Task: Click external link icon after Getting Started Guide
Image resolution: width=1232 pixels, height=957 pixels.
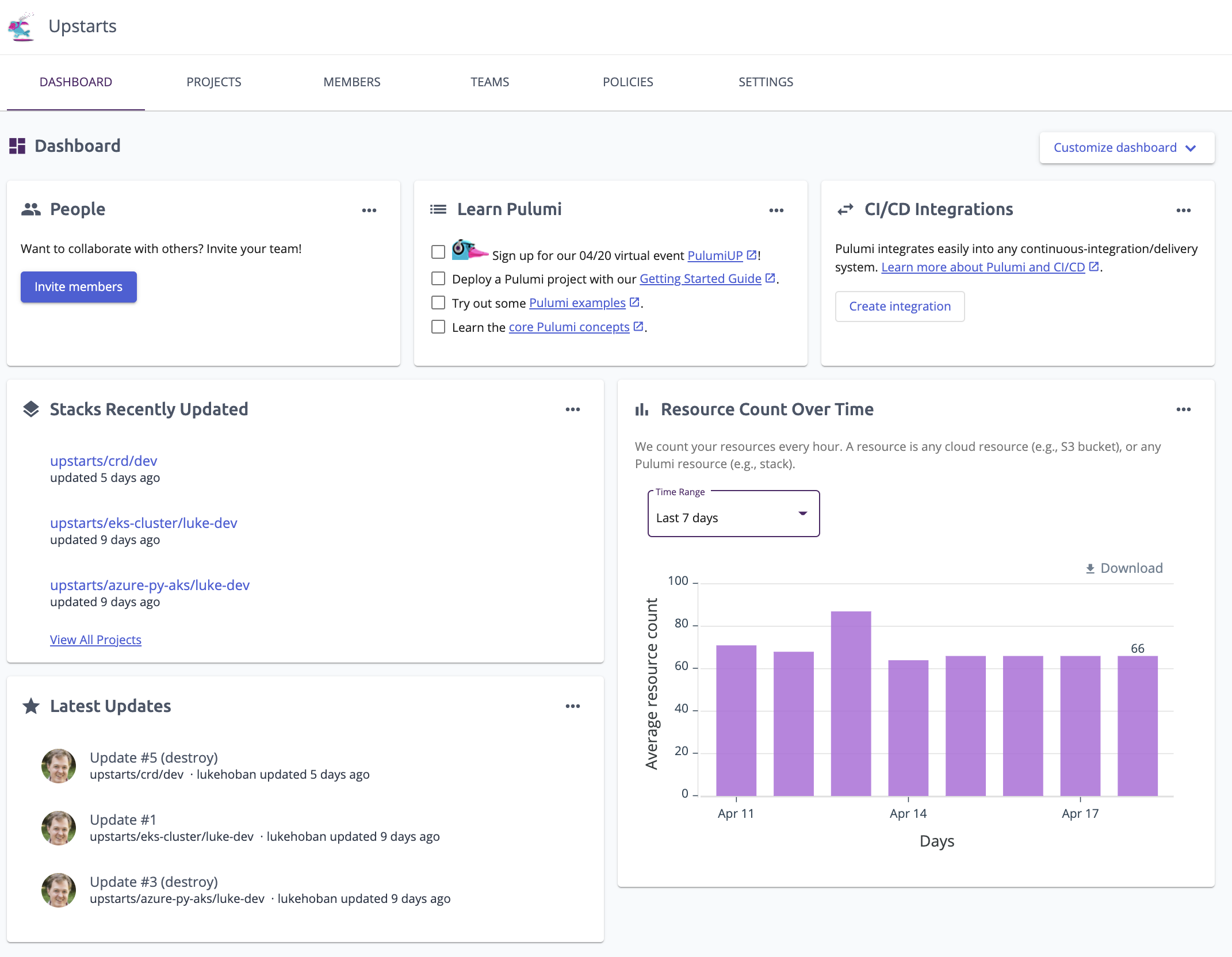Action: coord(770,278)
